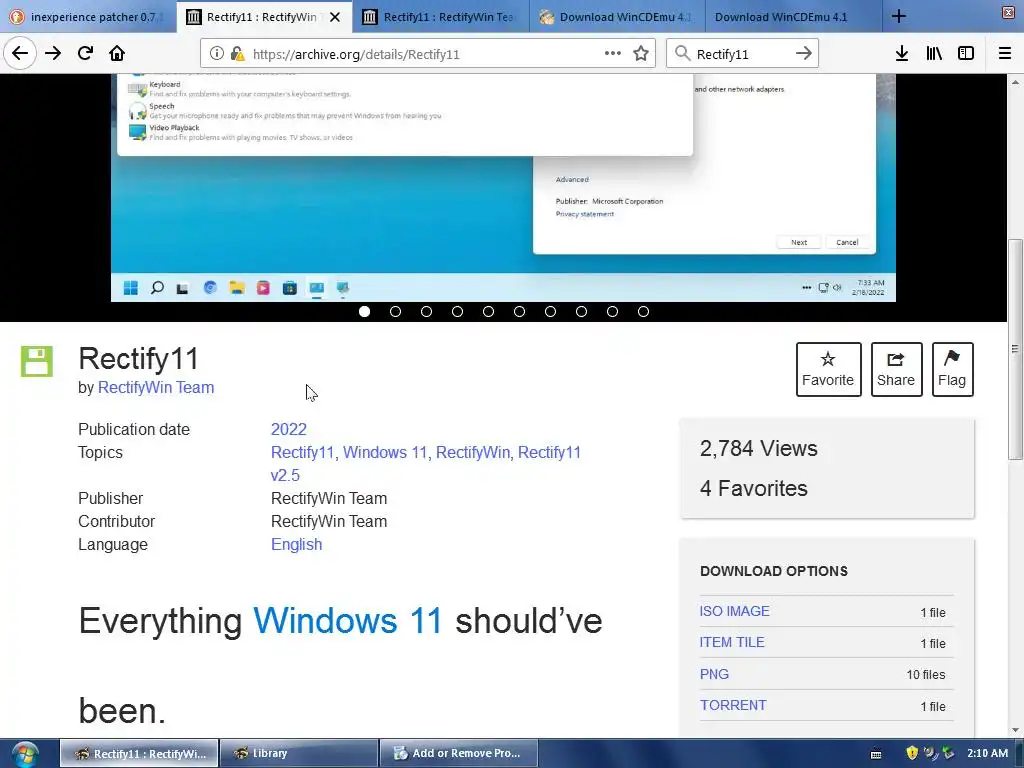
Task: Open the on-screen keyboard tray icon
Action: (876, 754)
